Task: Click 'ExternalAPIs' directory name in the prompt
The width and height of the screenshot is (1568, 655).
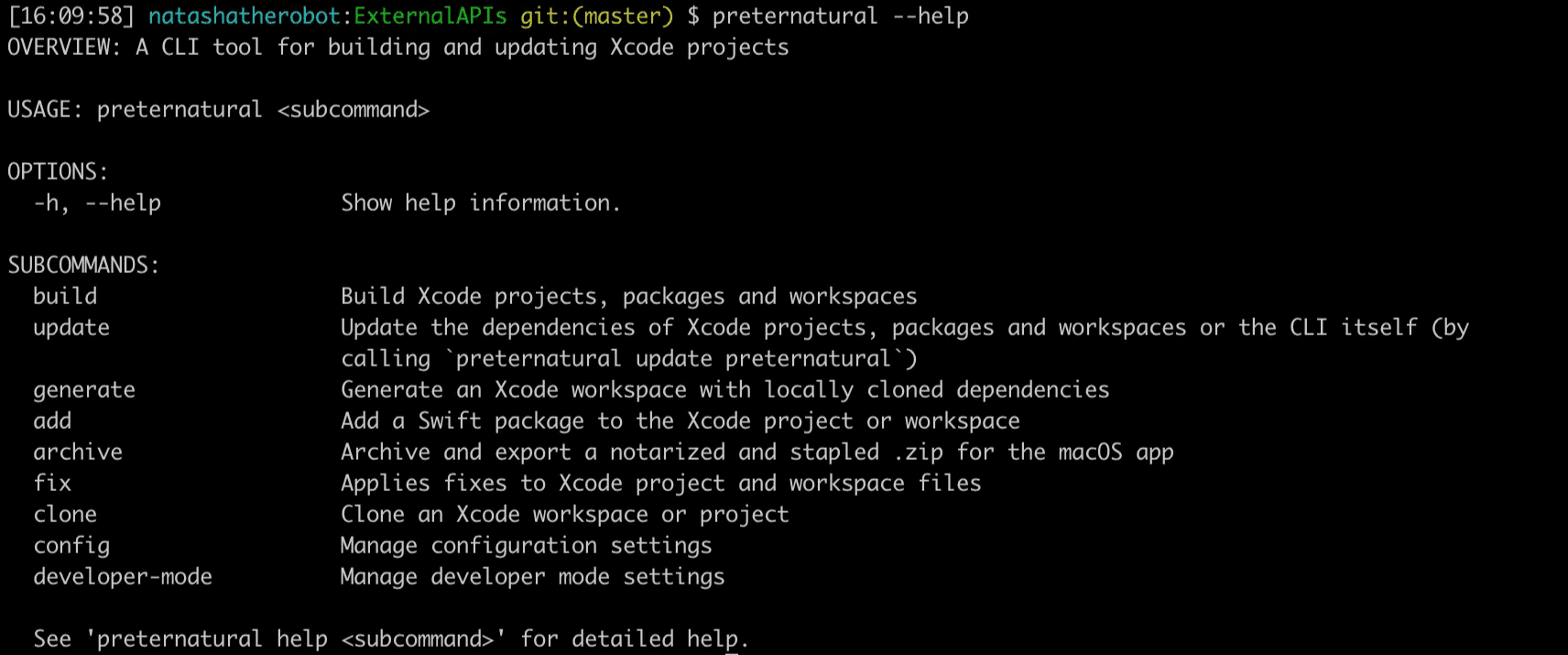Action: [430, 16]
